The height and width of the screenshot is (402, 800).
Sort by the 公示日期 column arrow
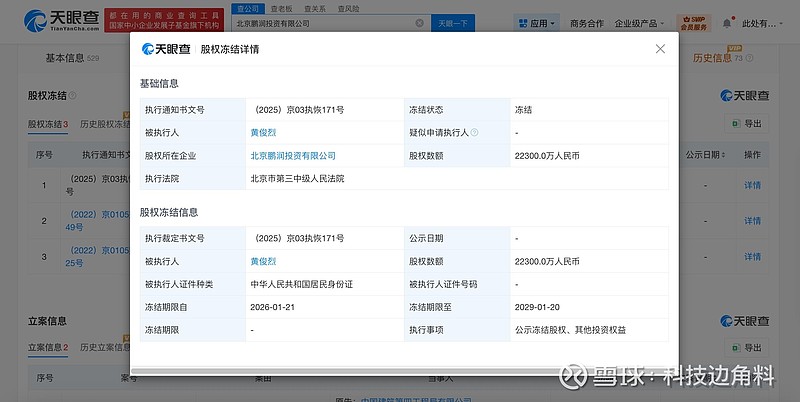(723, 156)
